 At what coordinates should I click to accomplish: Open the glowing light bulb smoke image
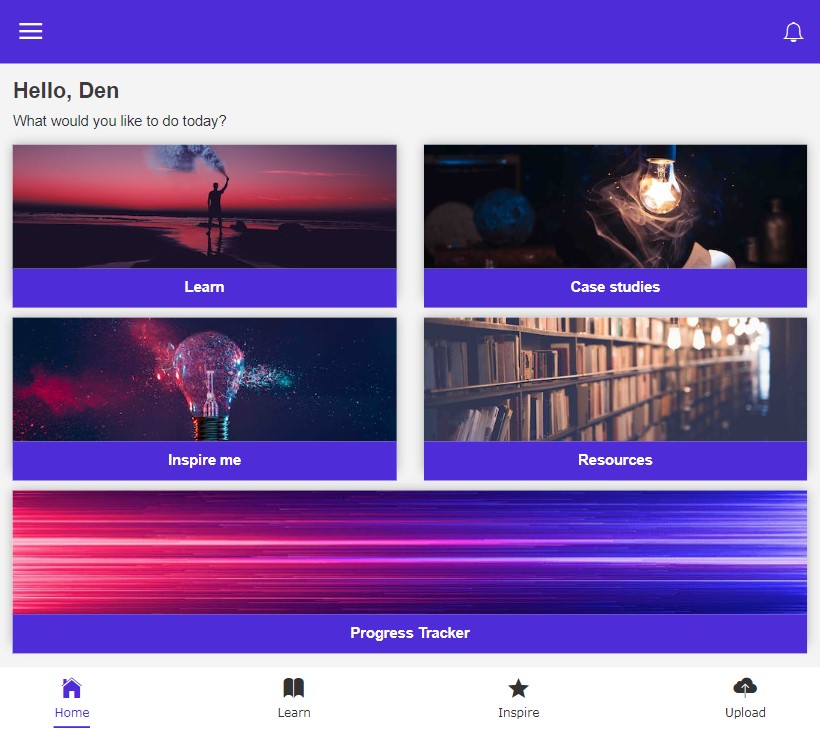615,206
